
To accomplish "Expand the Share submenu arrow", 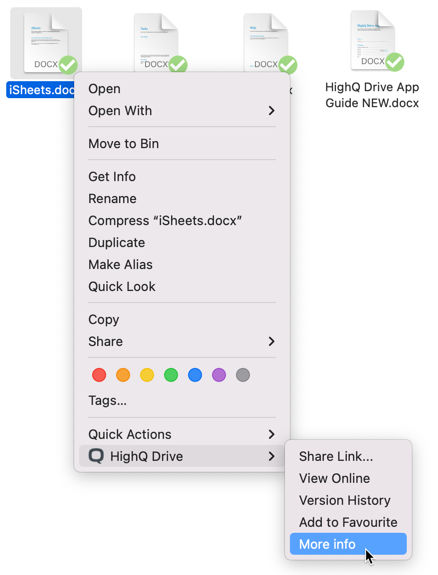I will tap(271, 341).
